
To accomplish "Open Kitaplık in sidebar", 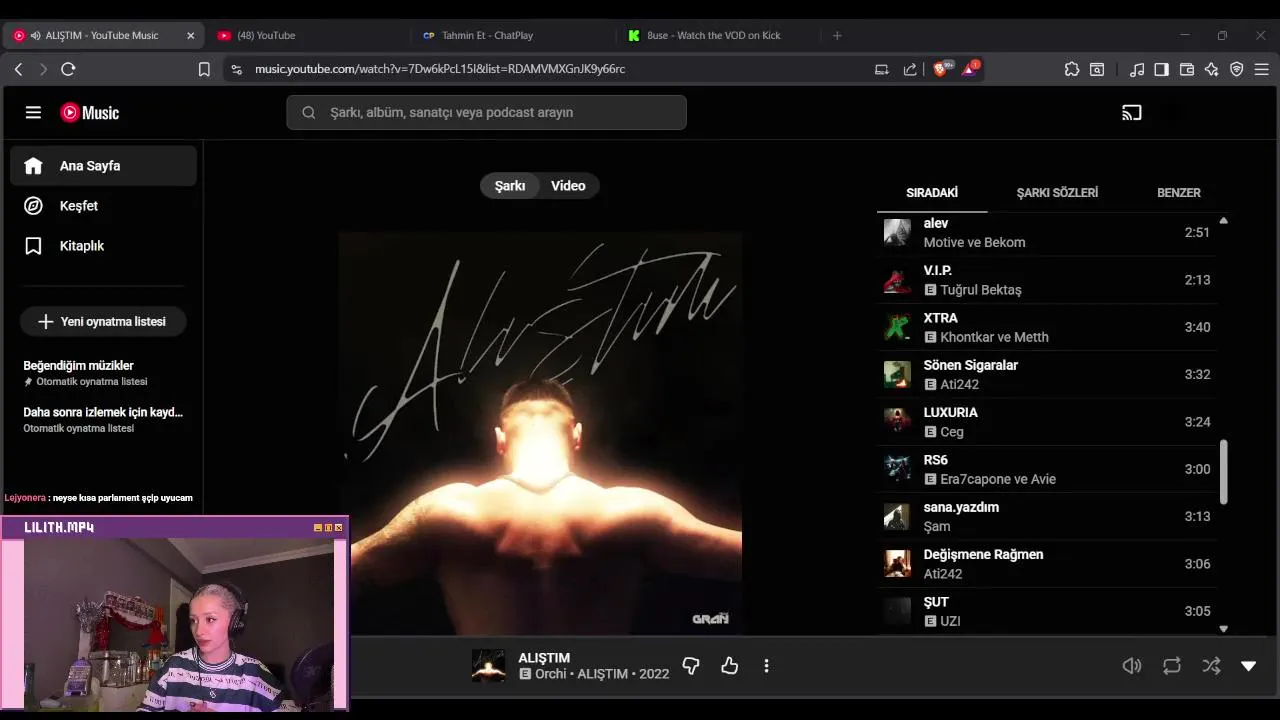I will pyautogui.click(x=103, y=246).
